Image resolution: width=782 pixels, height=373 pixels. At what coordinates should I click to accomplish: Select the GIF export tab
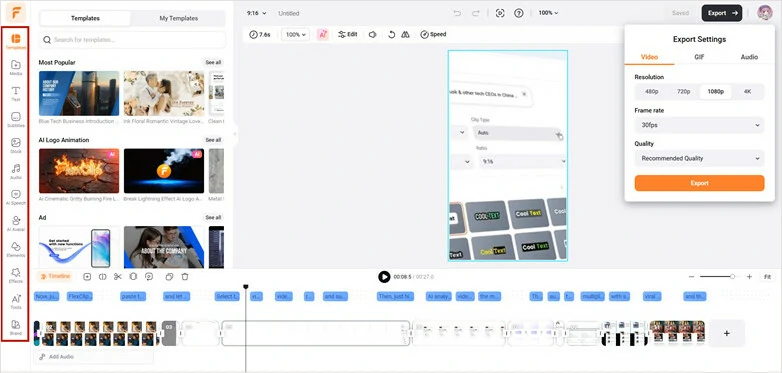tap(699, 57)
